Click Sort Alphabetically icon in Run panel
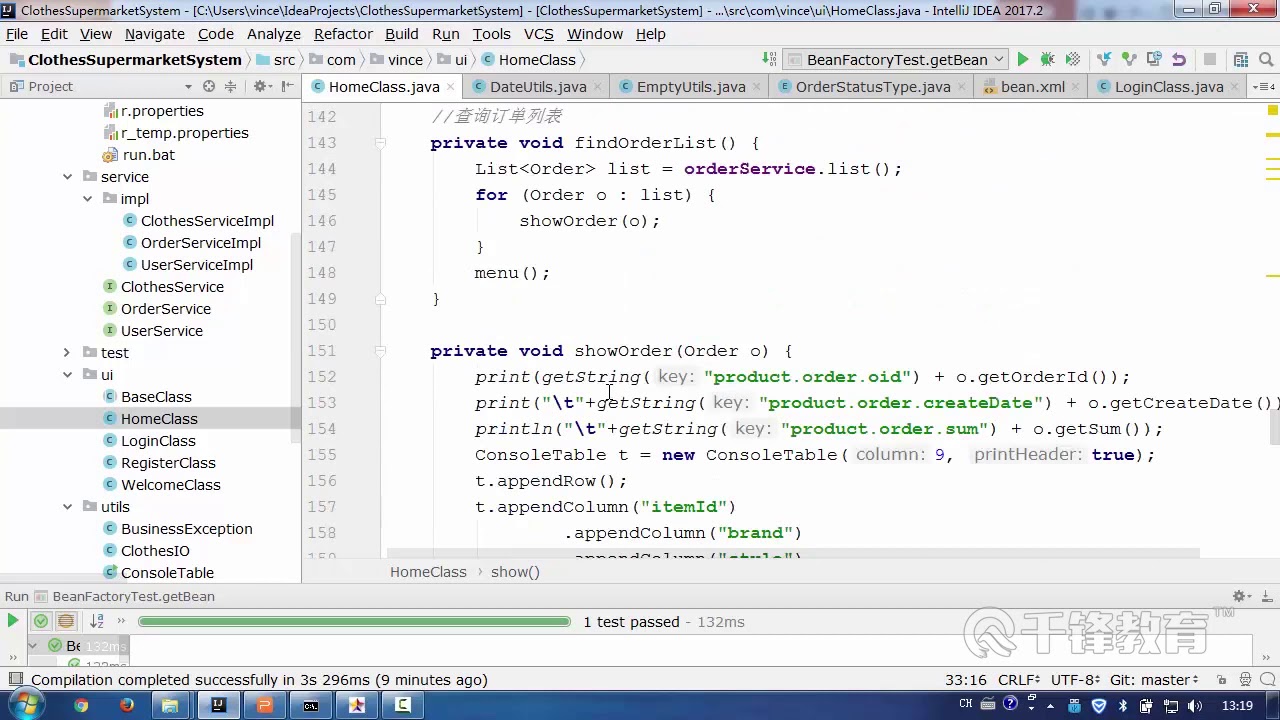Viewport: 1280px width, 720px height. [96, 621]
